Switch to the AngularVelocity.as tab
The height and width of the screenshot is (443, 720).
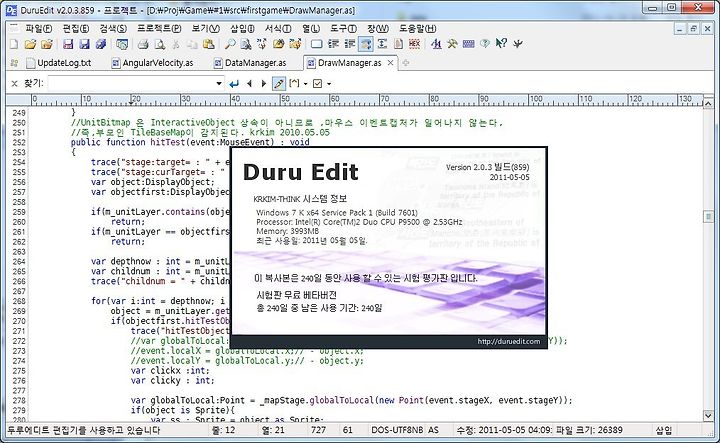pos(152,63)
